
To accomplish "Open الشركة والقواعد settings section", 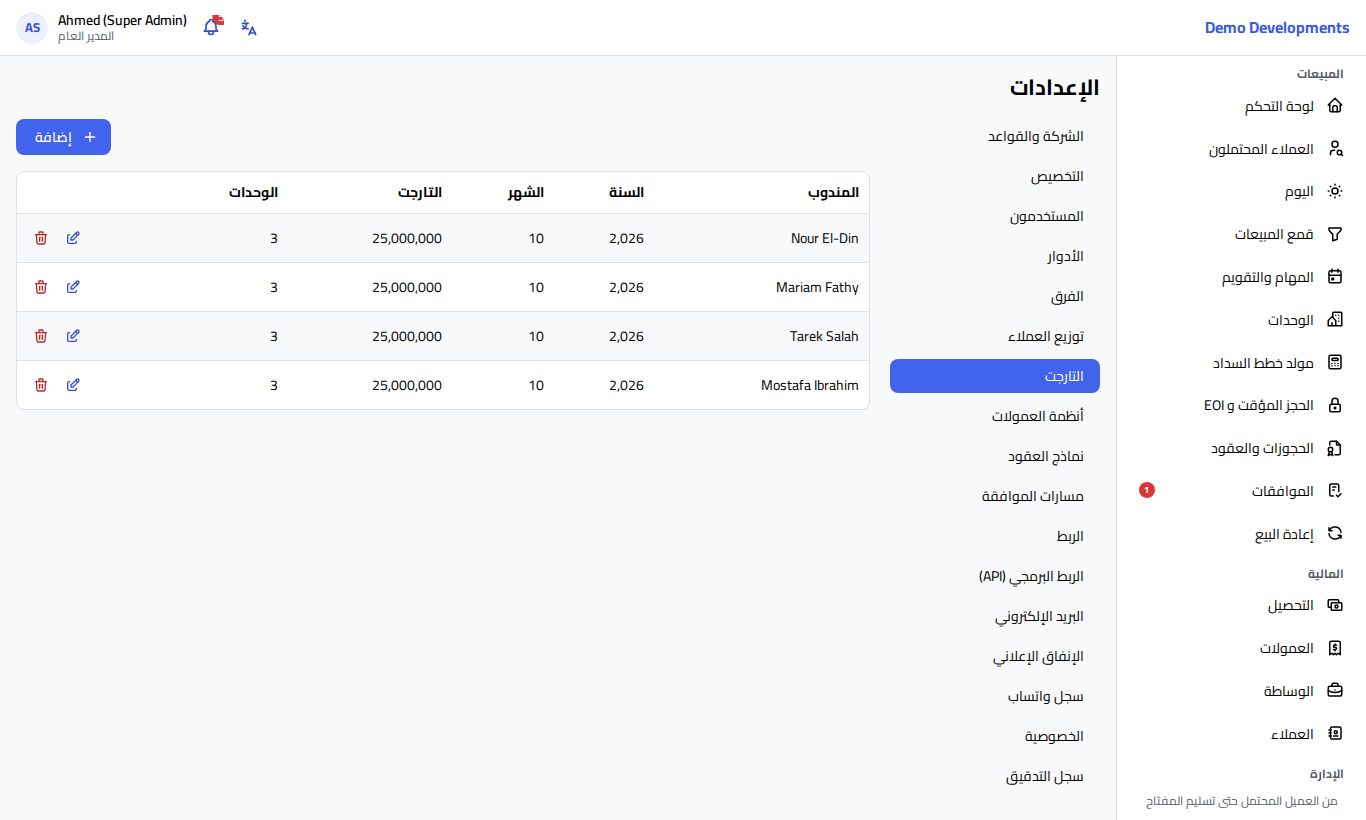I will (x=995, y=136).
